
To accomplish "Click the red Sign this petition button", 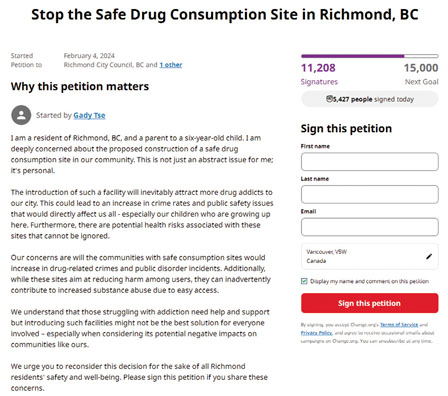I will (369, 303).
